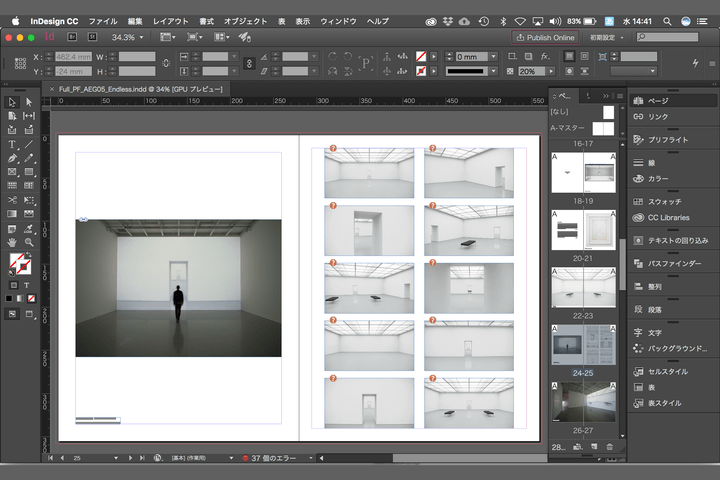Pick the Page tool

(x=12, y=116)
